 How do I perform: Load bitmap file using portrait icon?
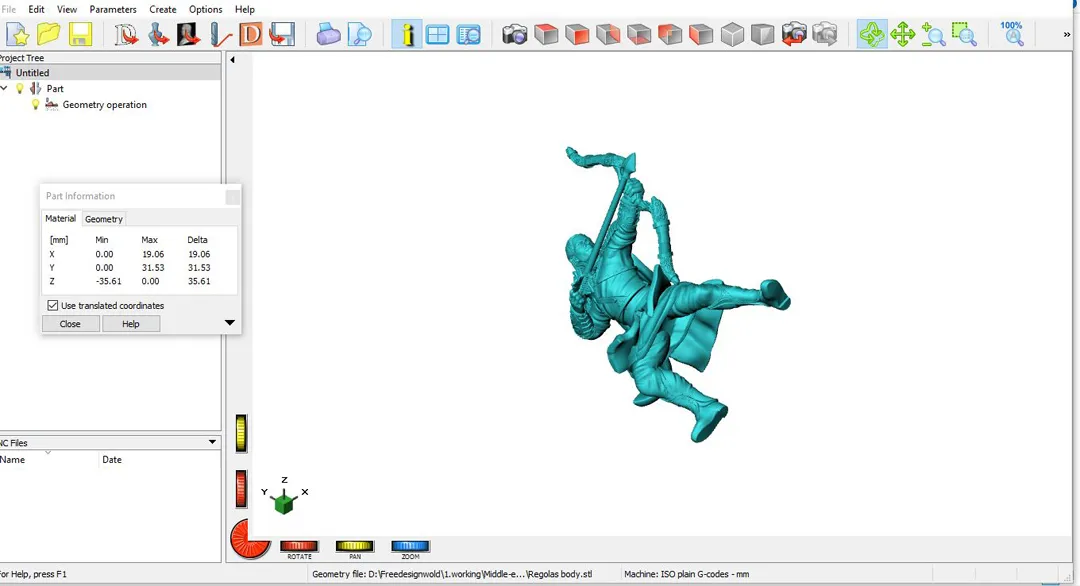tap(189, 34)
